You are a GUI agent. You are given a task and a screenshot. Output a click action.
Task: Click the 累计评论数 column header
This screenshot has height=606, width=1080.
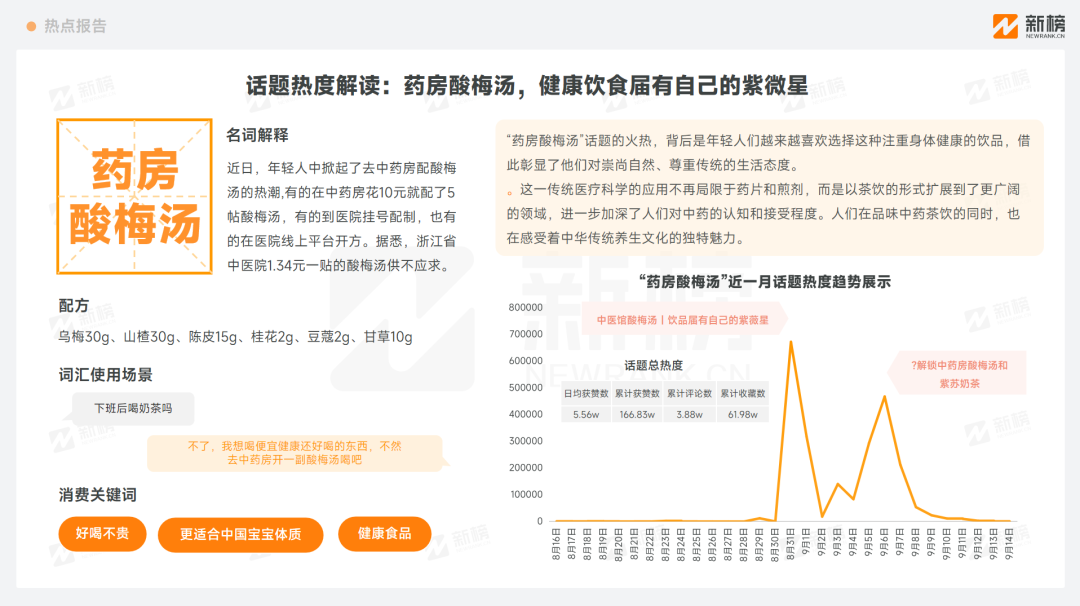coord(689,393)
